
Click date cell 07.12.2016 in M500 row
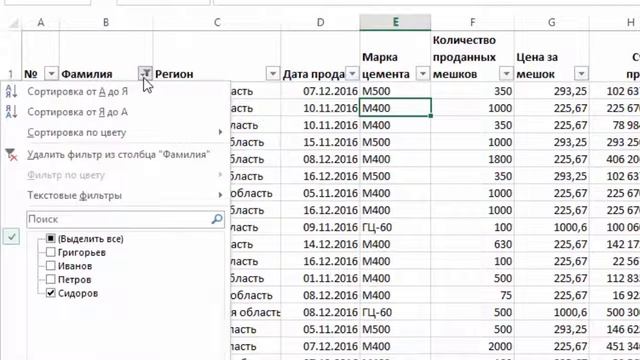(320, 91)
